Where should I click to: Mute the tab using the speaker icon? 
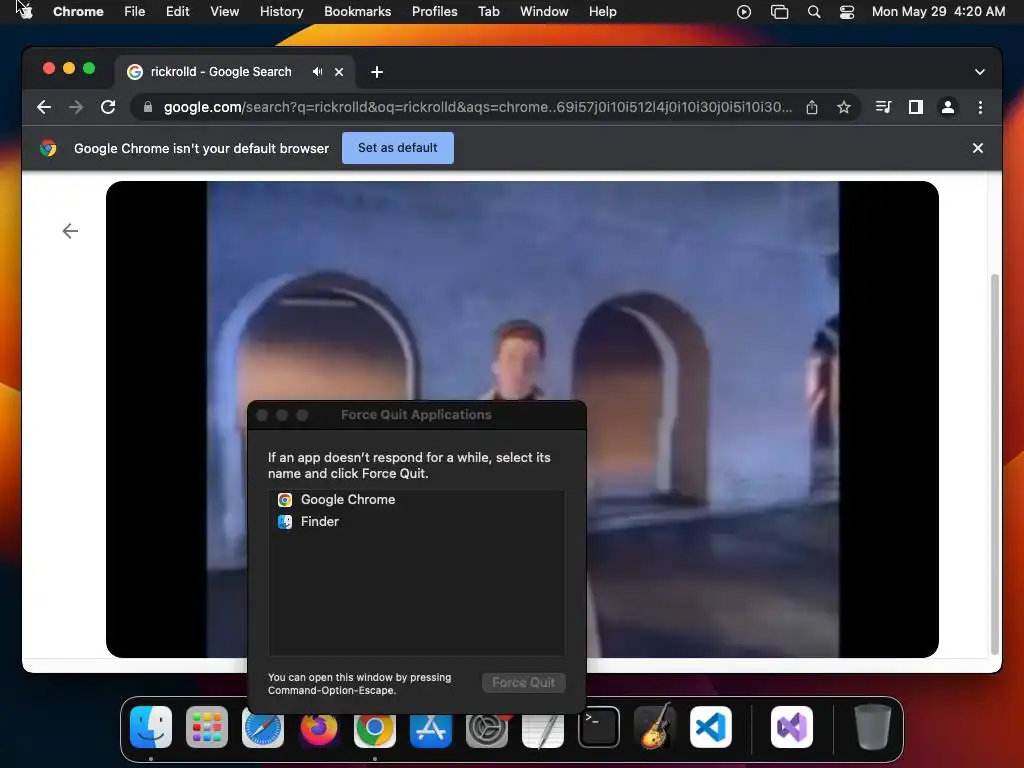tap(317, 72)
